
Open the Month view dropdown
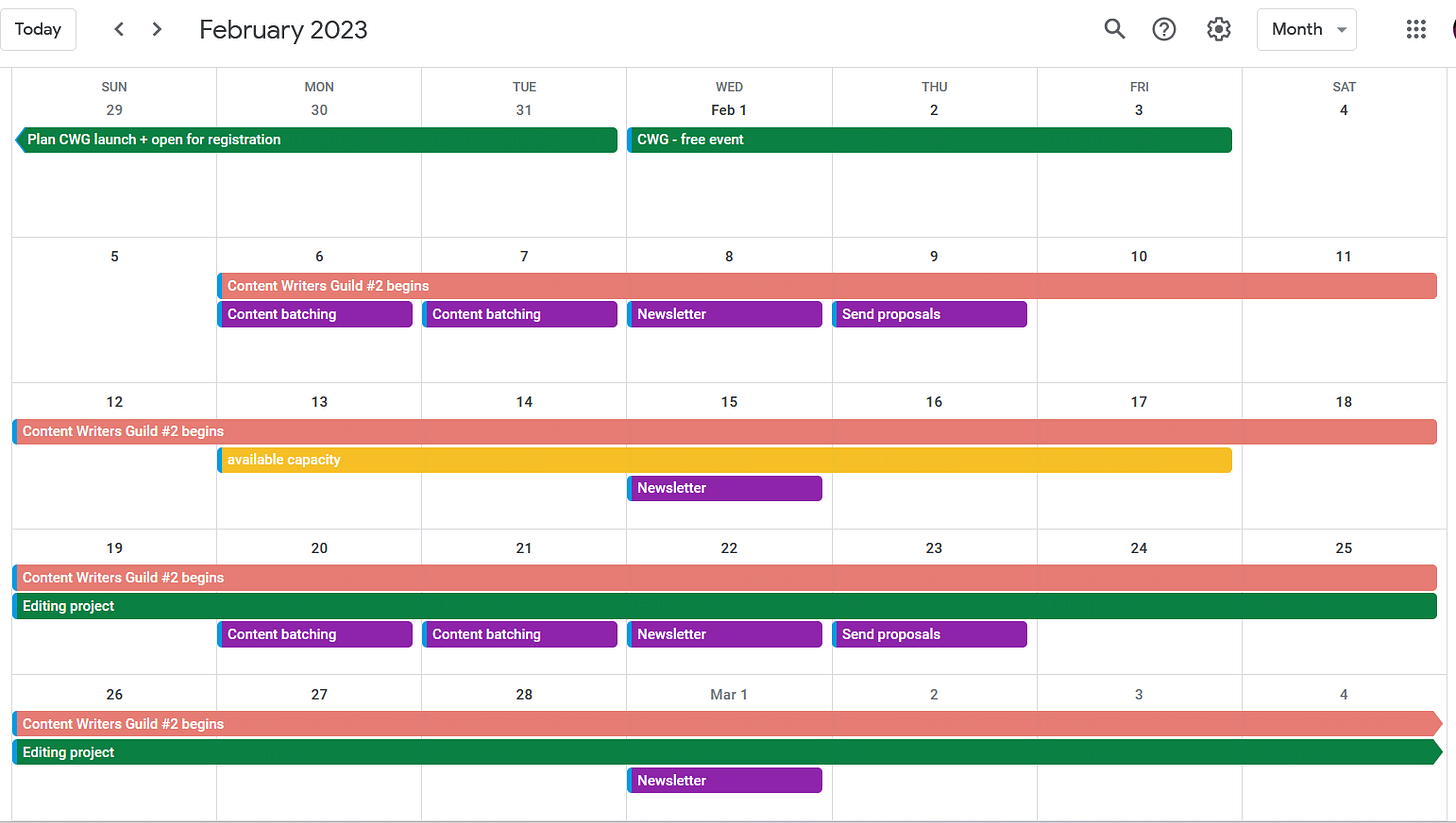pyautogui.click(x=1307, y=29)
